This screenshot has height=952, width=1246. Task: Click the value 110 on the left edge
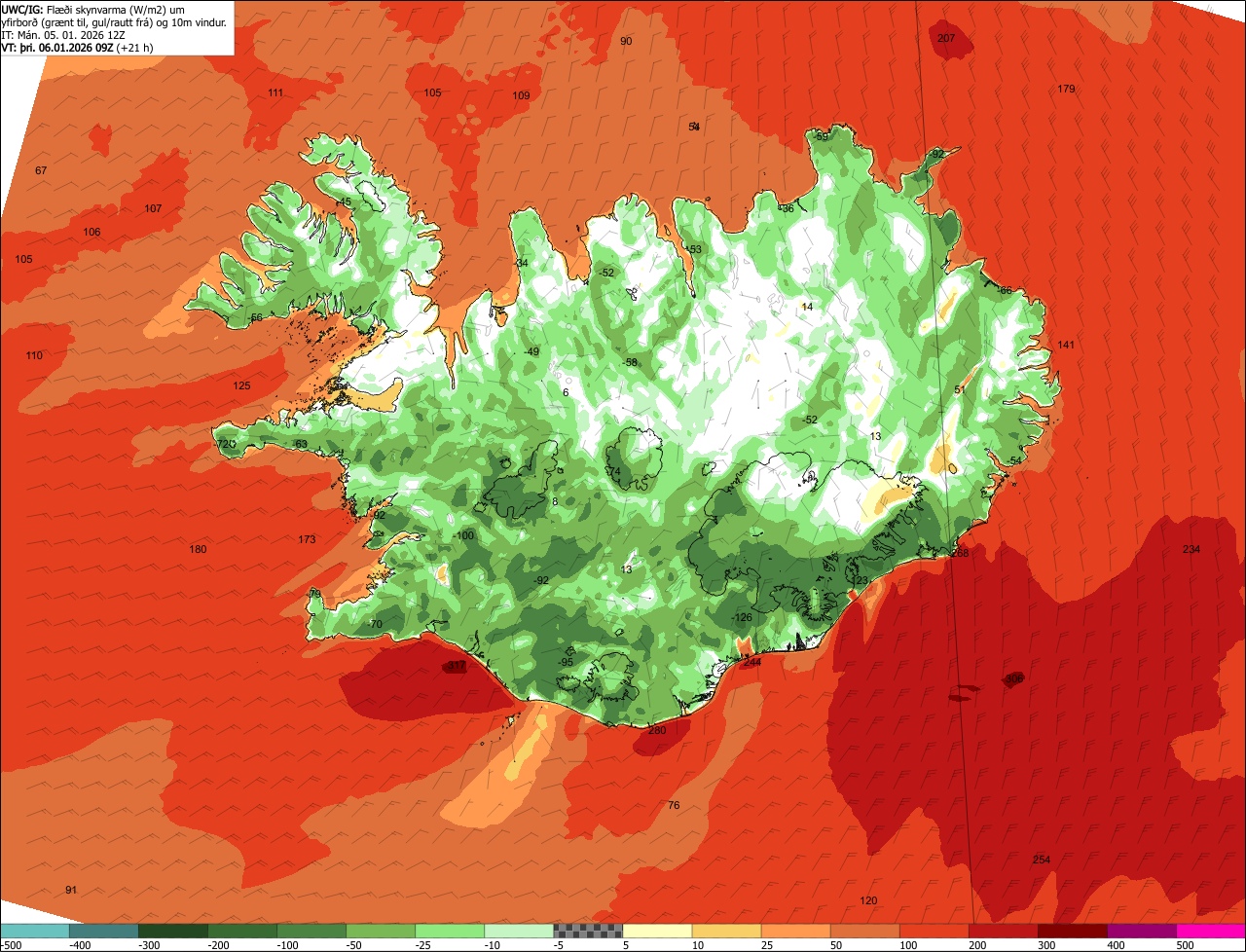point(34,355)
